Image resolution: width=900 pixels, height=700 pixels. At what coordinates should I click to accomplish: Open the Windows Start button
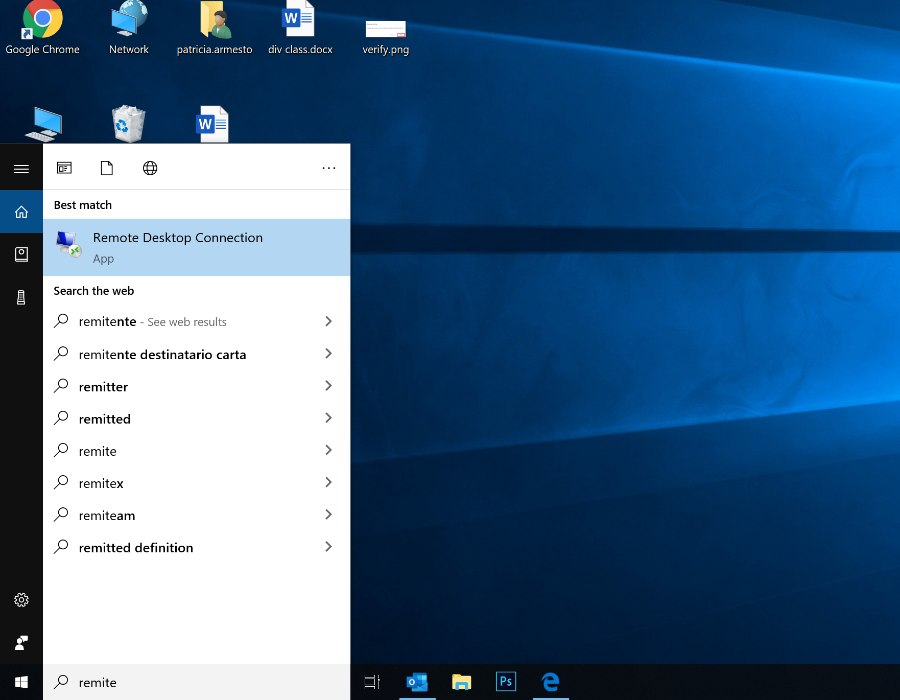tap(21, 682)
